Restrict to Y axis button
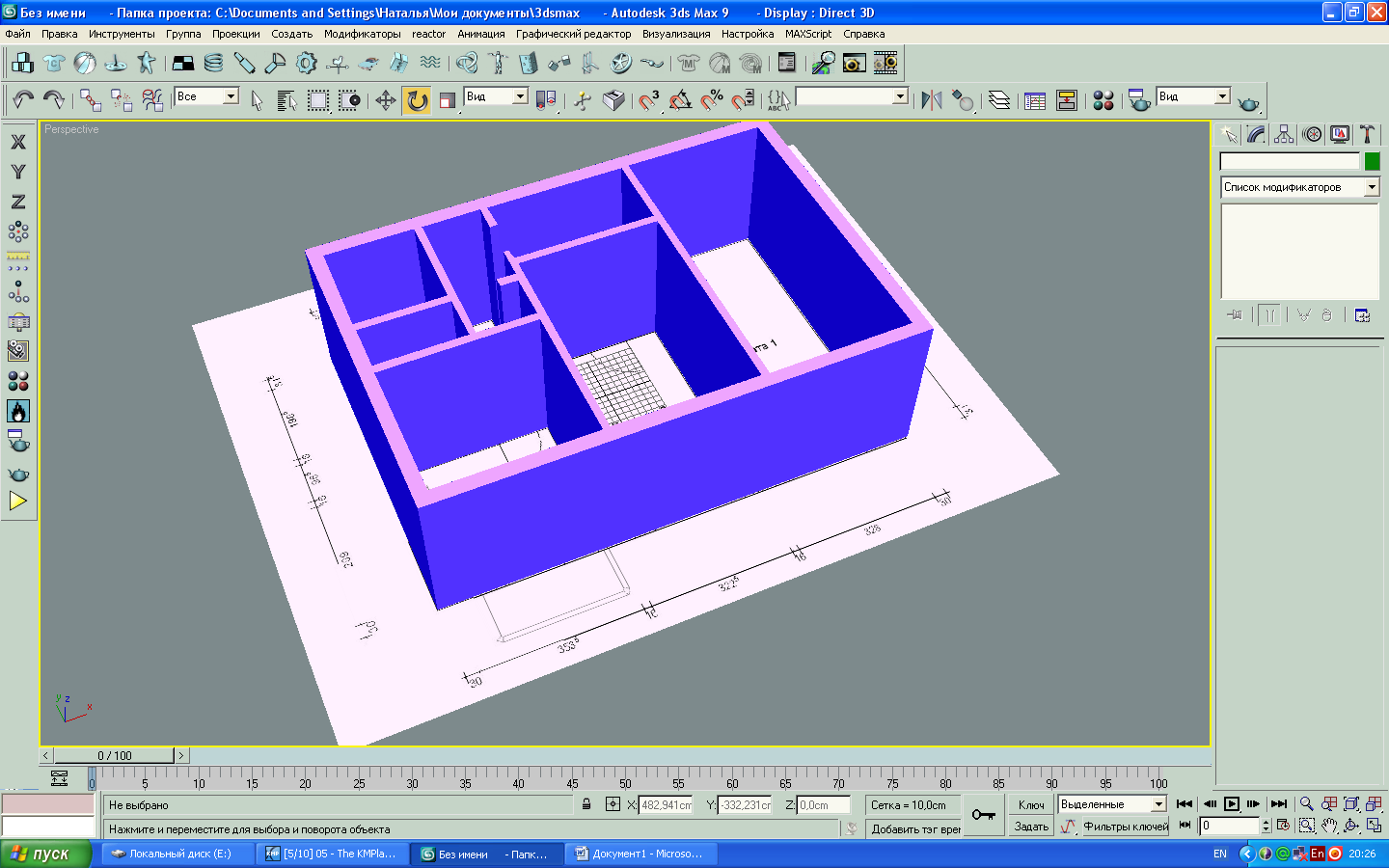 pyautogui.click(x=18, y=172)
